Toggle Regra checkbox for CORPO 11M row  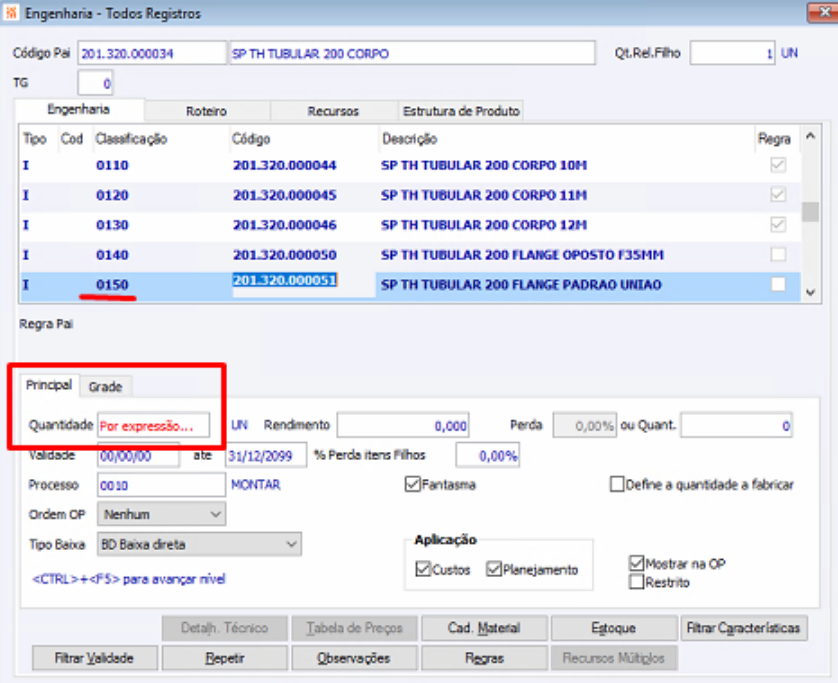tap(778, 195)
